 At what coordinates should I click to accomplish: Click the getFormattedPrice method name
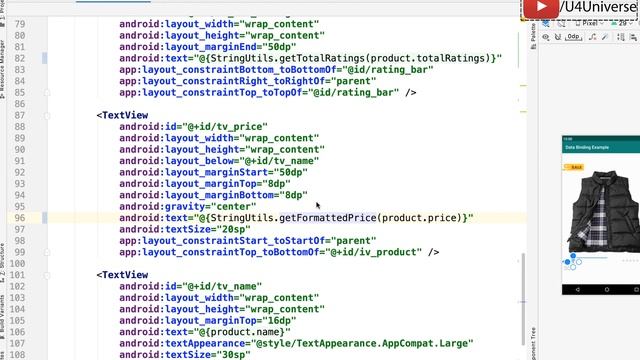[x=328, y=218]
